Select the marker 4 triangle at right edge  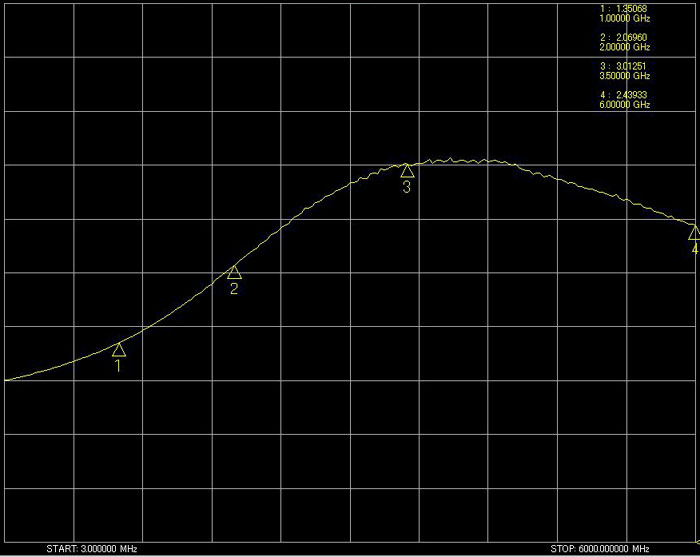coord(694,233)
